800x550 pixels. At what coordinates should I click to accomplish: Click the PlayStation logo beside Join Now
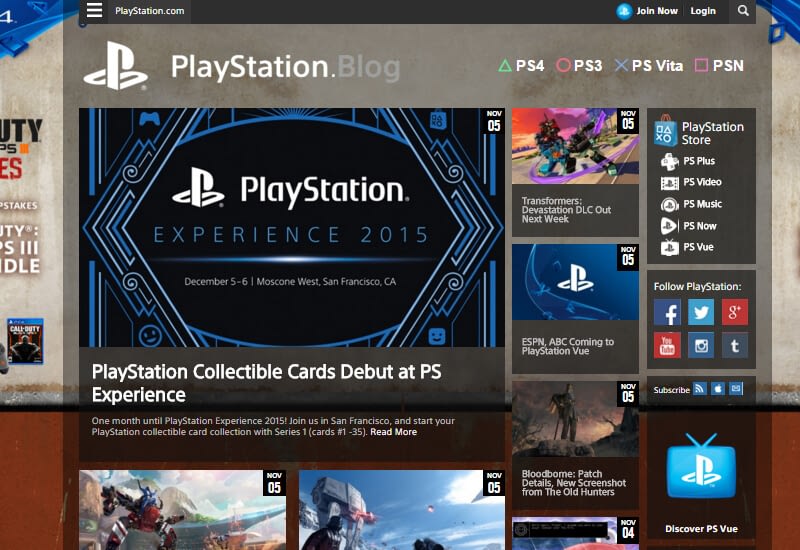624,11
